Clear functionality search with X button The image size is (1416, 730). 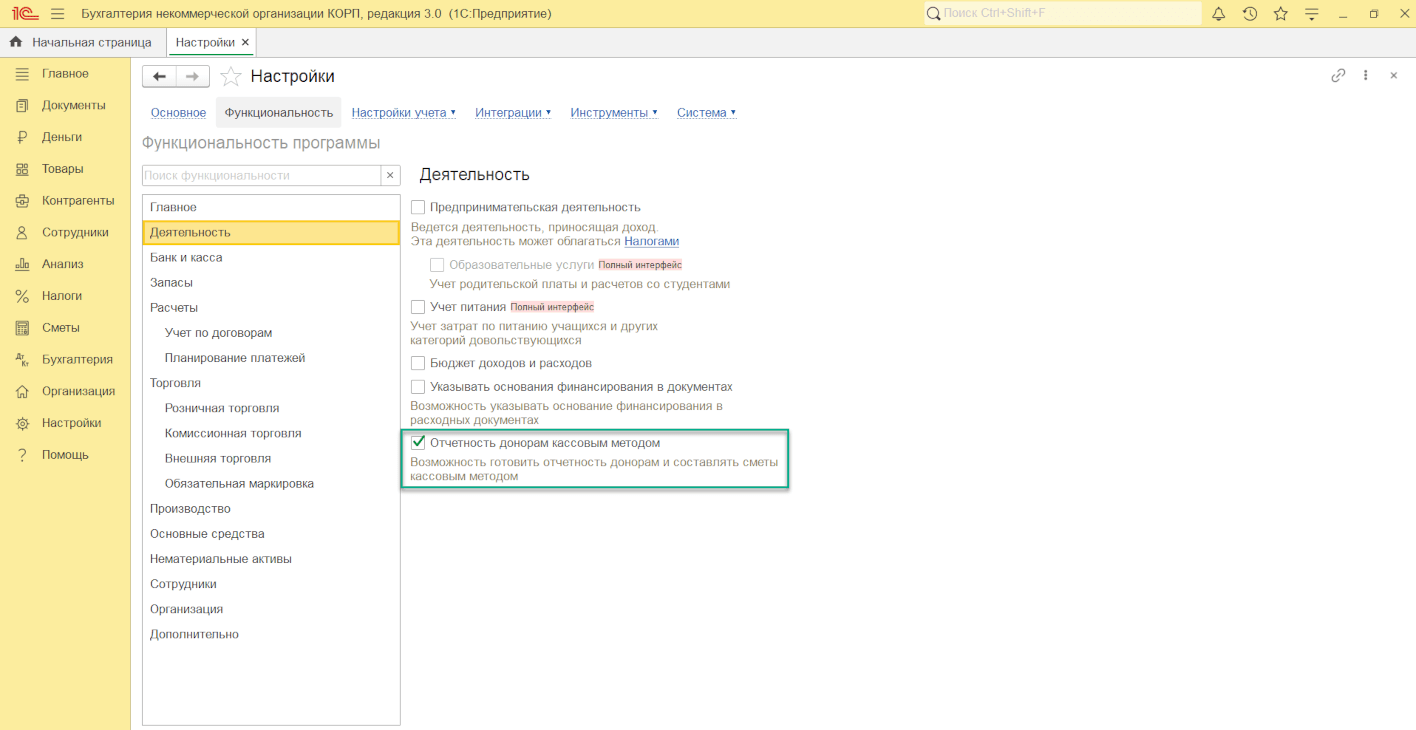pyautogui.click(x=391, y=175)
